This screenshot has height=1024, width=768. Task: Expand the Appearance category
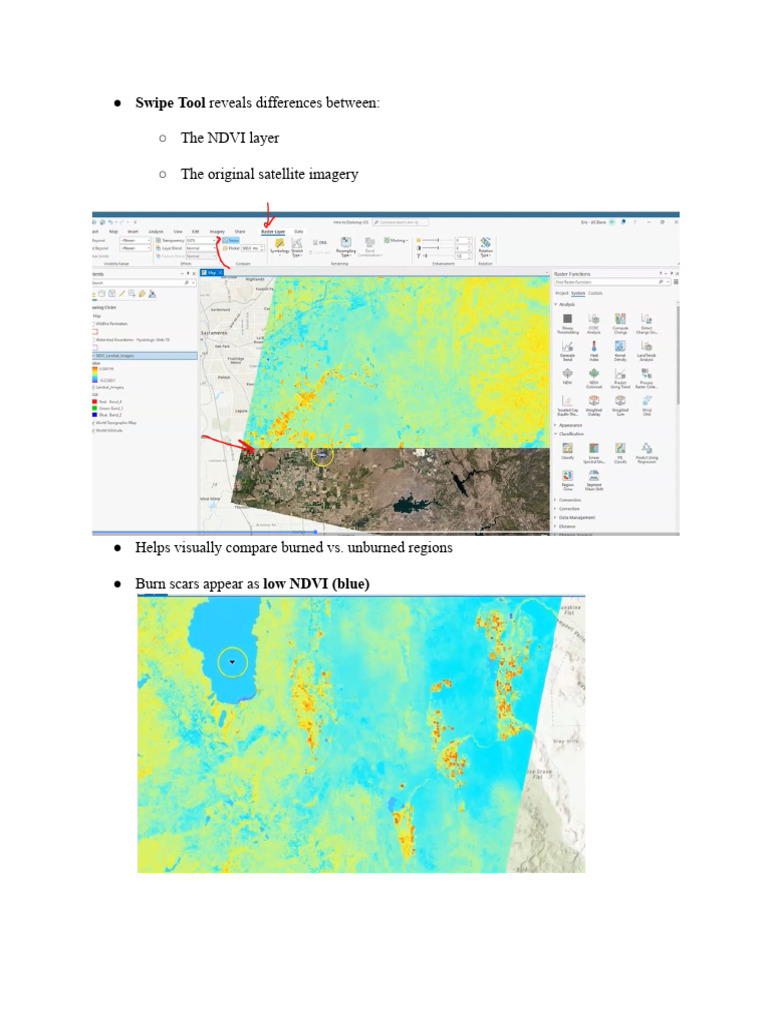tap(556, 425)
